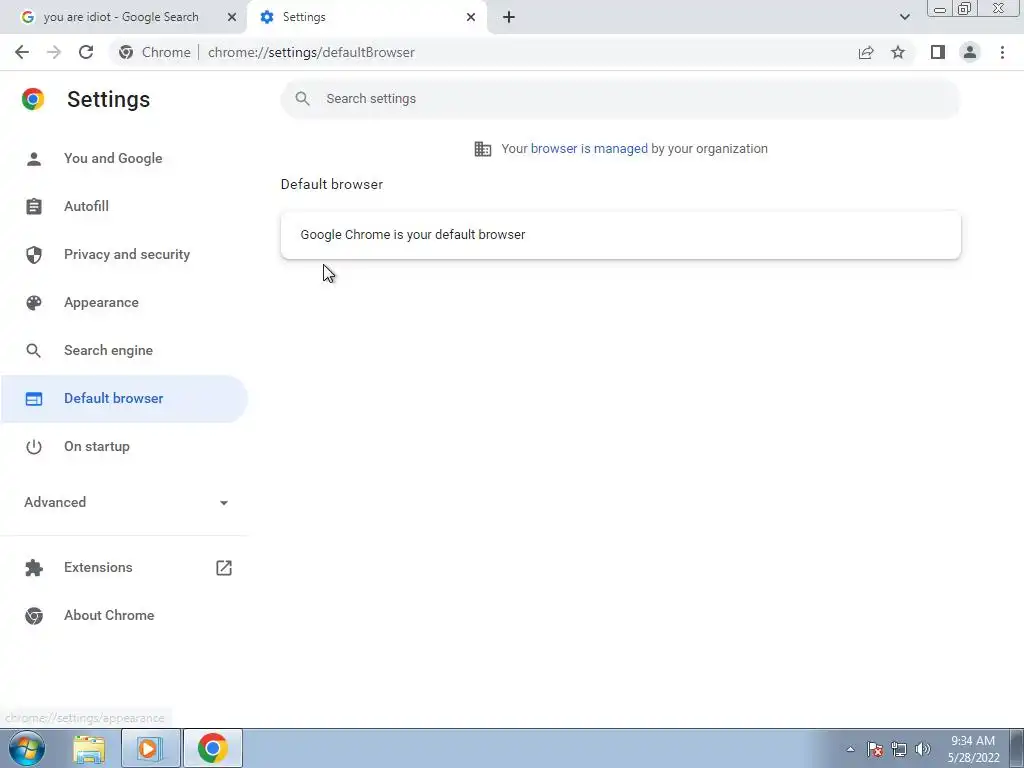Viewport: 1024px width, 768px height.
Task: Switch to the 'you are idiot - Google Search' tab
Action: tap(123, 17)
